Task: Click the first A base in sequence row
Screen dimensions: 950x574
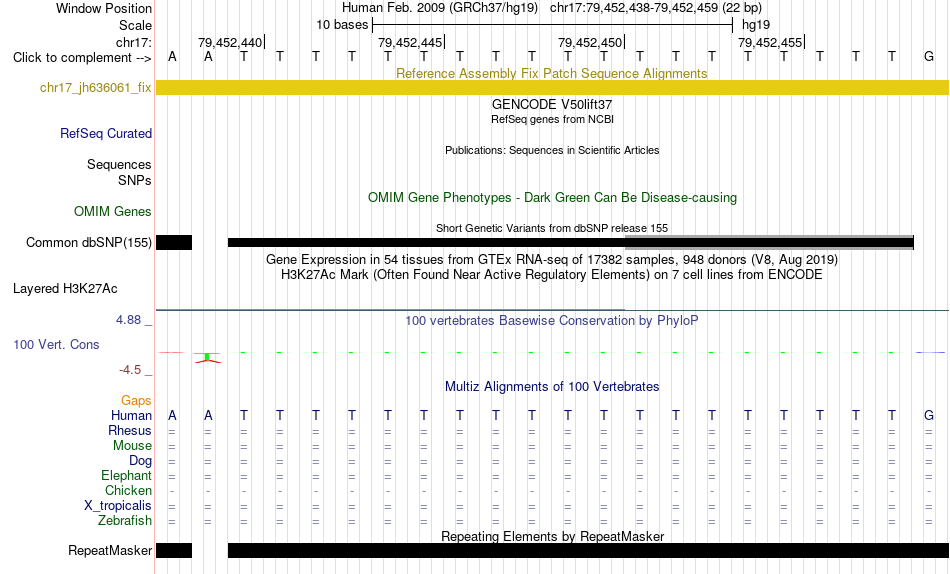Action: (172, 57)
